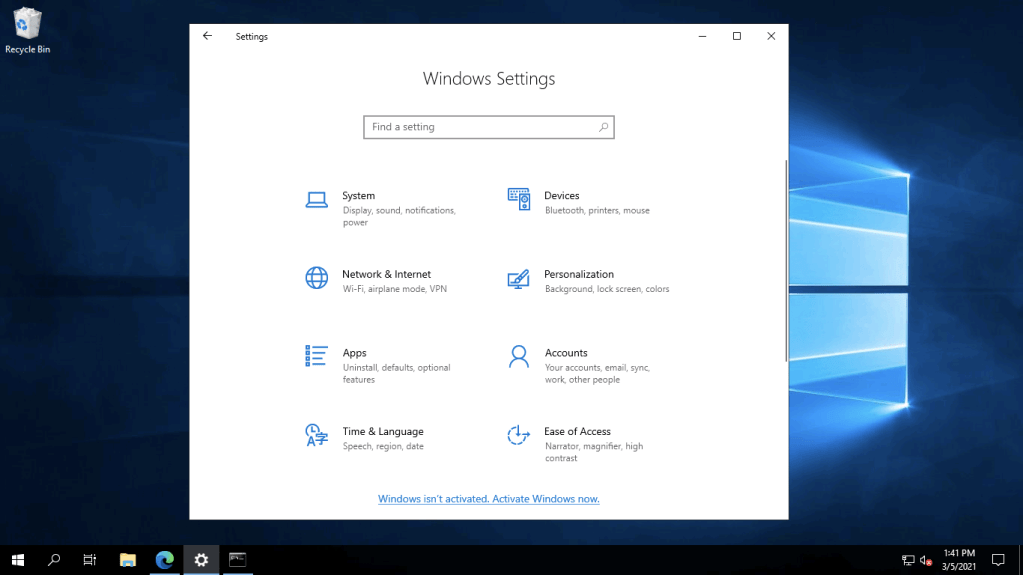The image size is (1023, 575).
Task: Click the Devices keyboard and speaker icon
Action: [x=518, y=199]
